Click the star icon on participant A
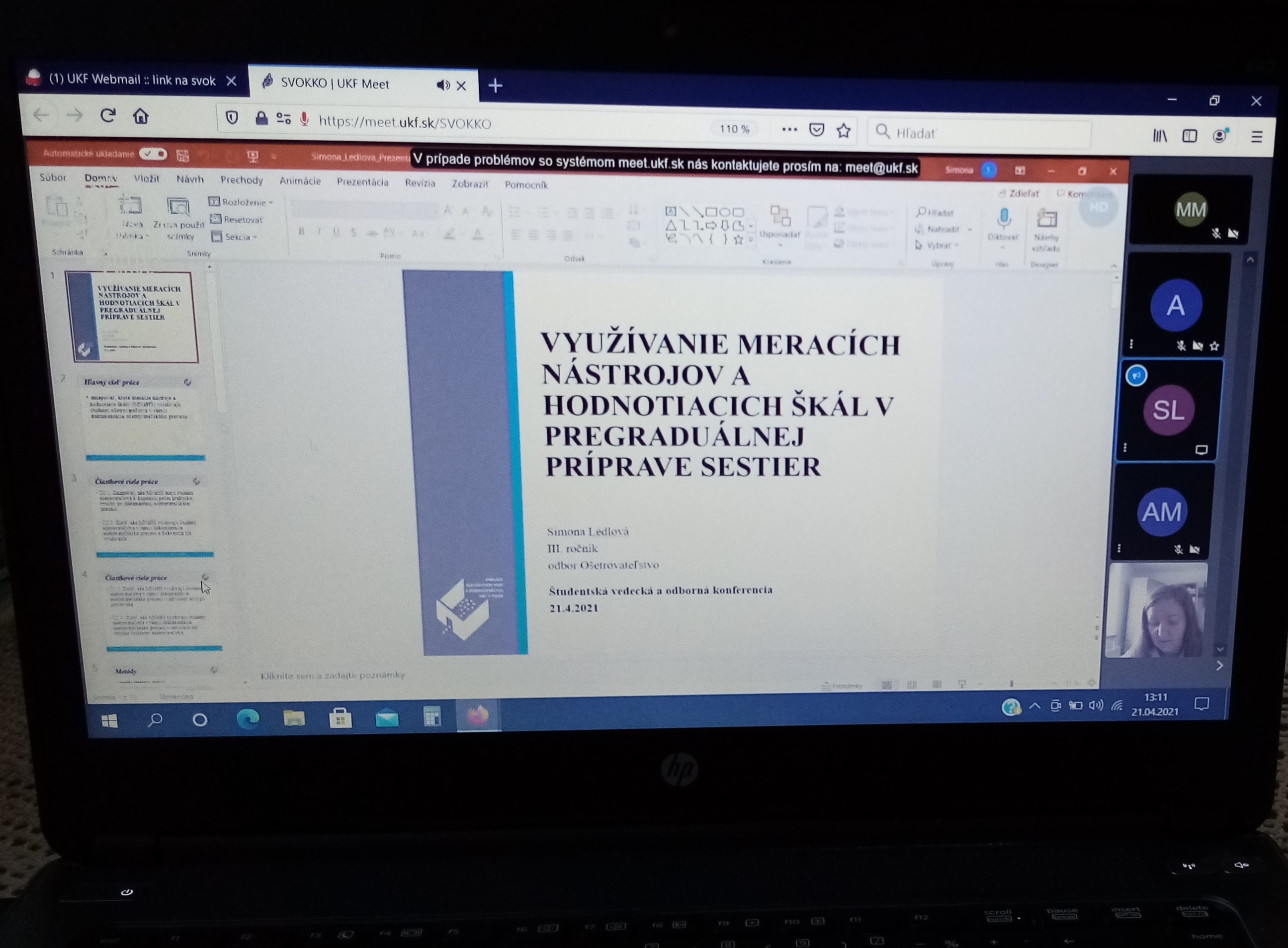 click(1214, 346)
